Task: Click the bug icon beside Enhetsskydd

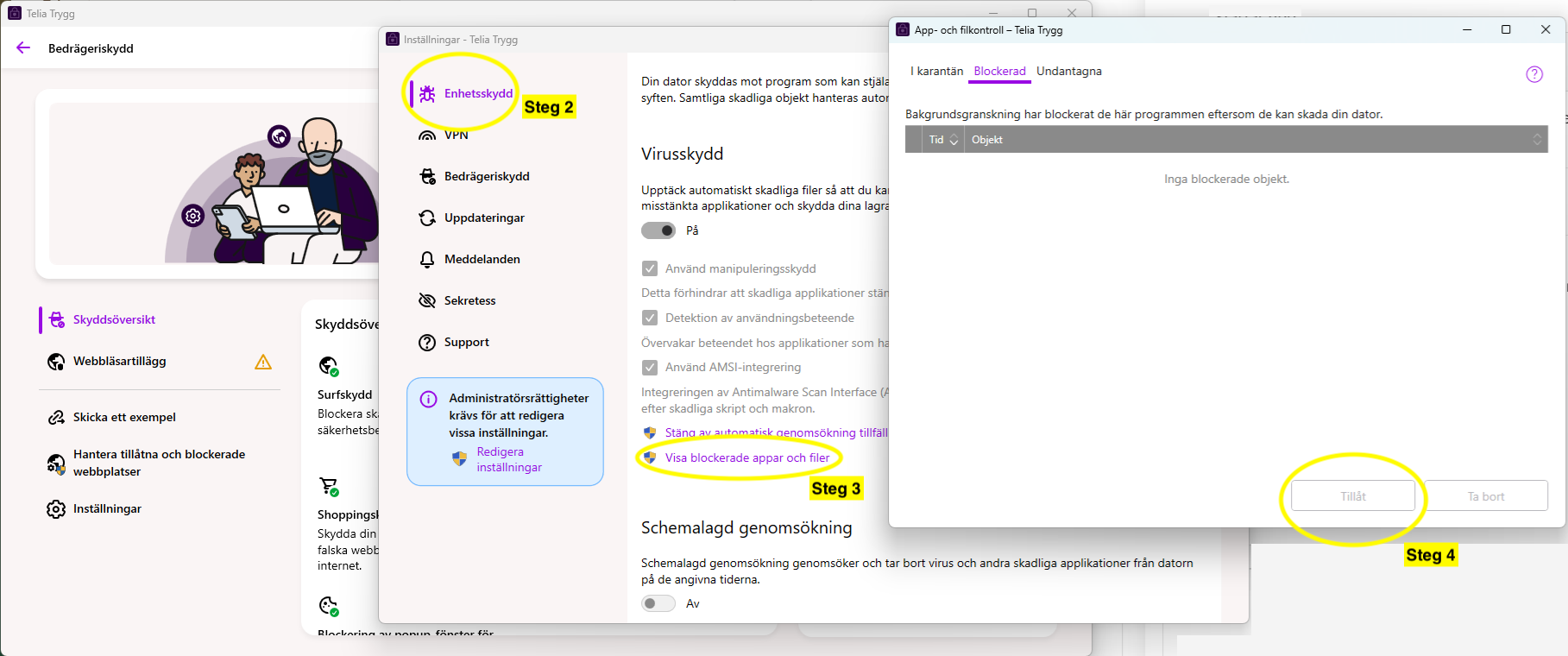Action: pyautogui.click(x=427, y=93)
